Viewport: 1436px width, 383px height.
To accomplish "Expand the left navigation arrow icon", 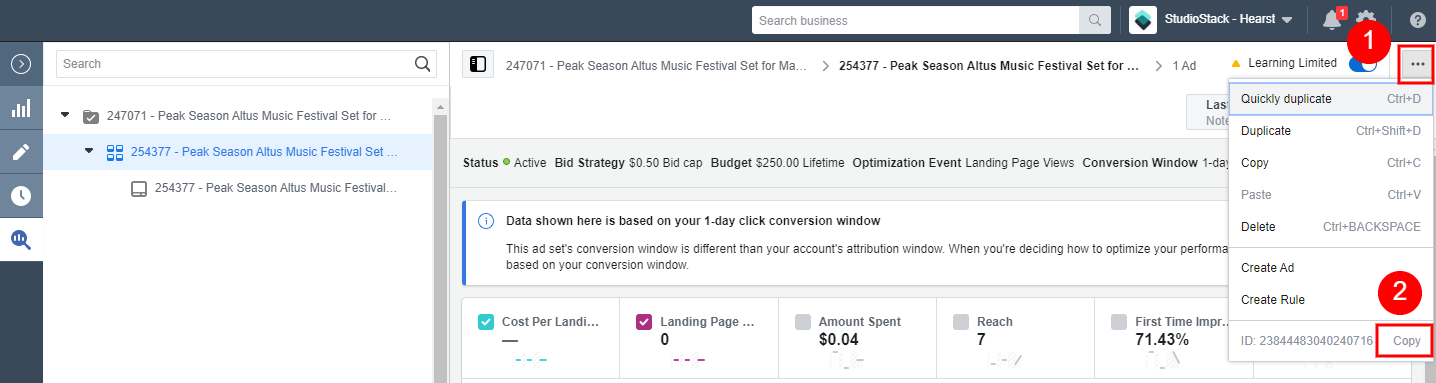I will [21, 64].
